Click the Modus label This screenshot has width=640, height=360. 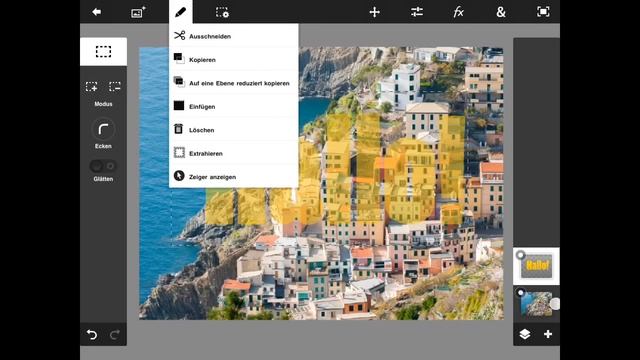[103, 104]
